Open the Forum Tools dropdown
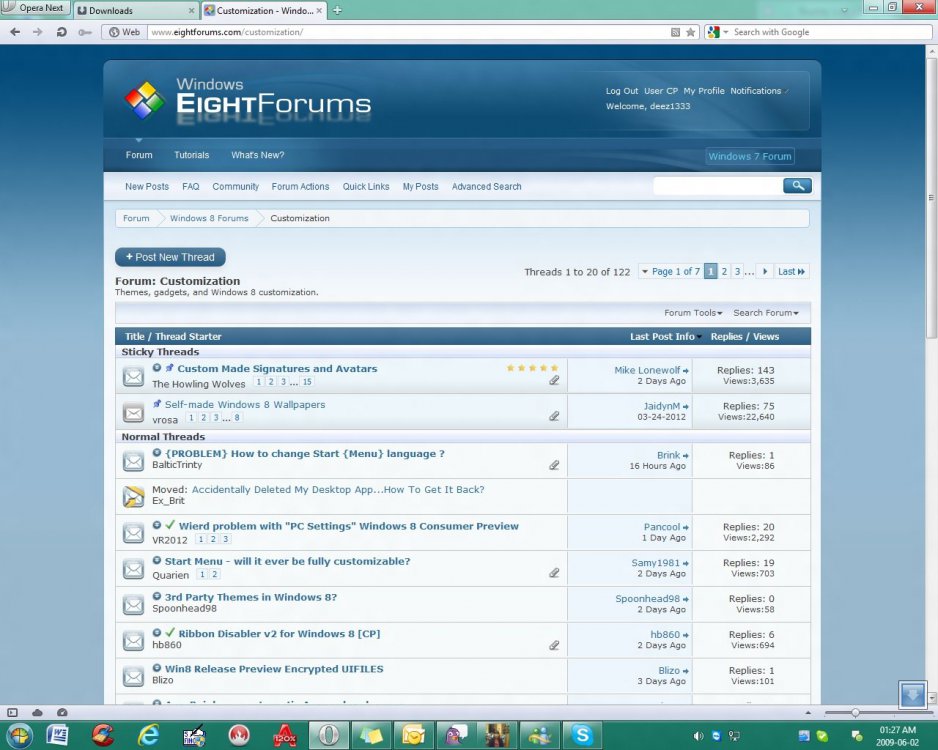 [693, 313]
